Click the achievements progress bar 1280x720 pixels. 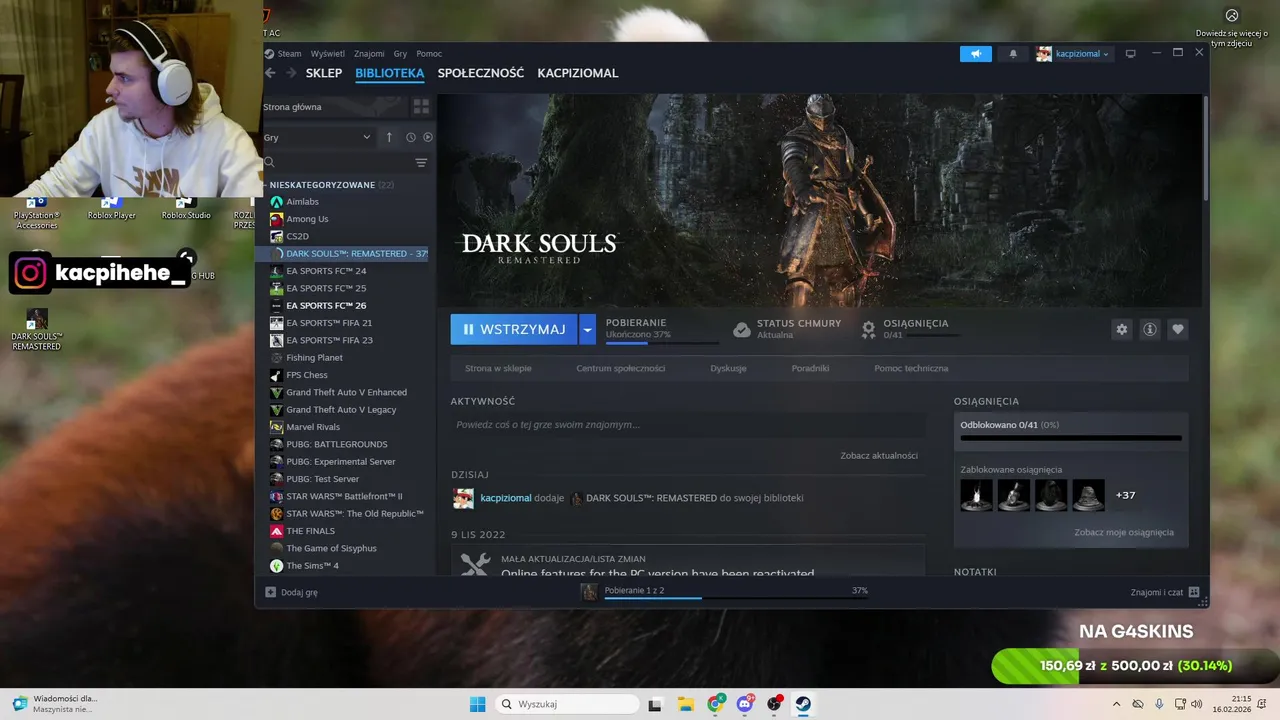[1071, 438]
